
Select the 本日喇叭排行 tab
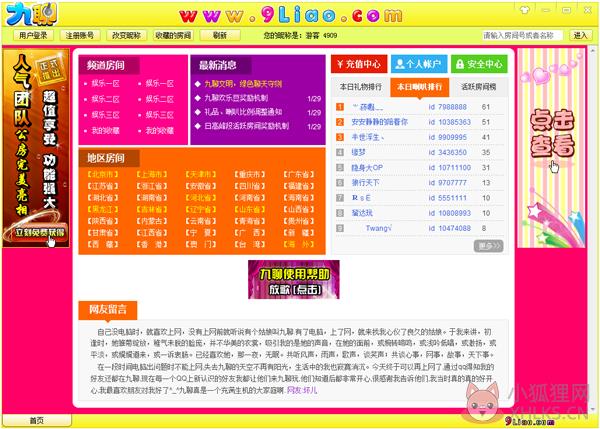[419, 87]
